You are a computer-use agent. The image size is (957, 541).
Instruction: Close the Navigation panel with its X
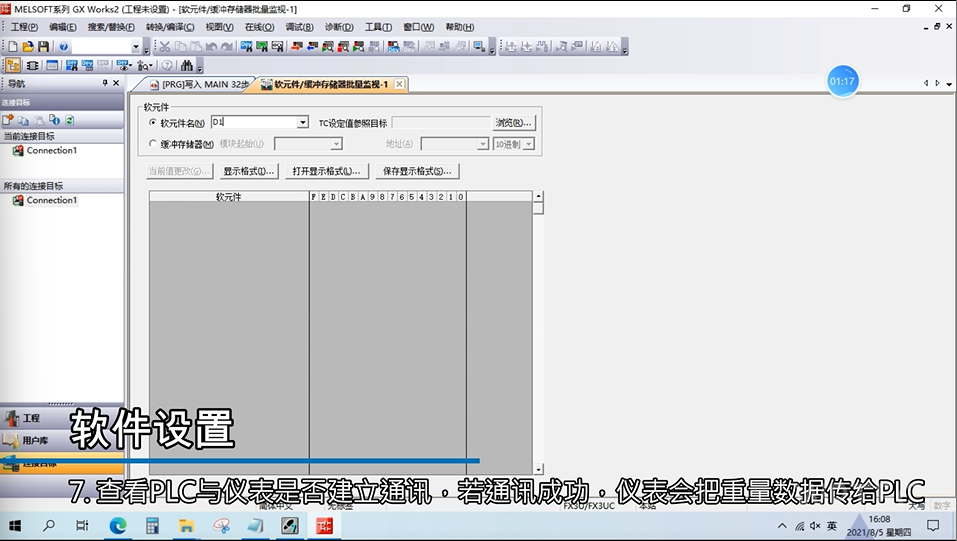(116, 83)
